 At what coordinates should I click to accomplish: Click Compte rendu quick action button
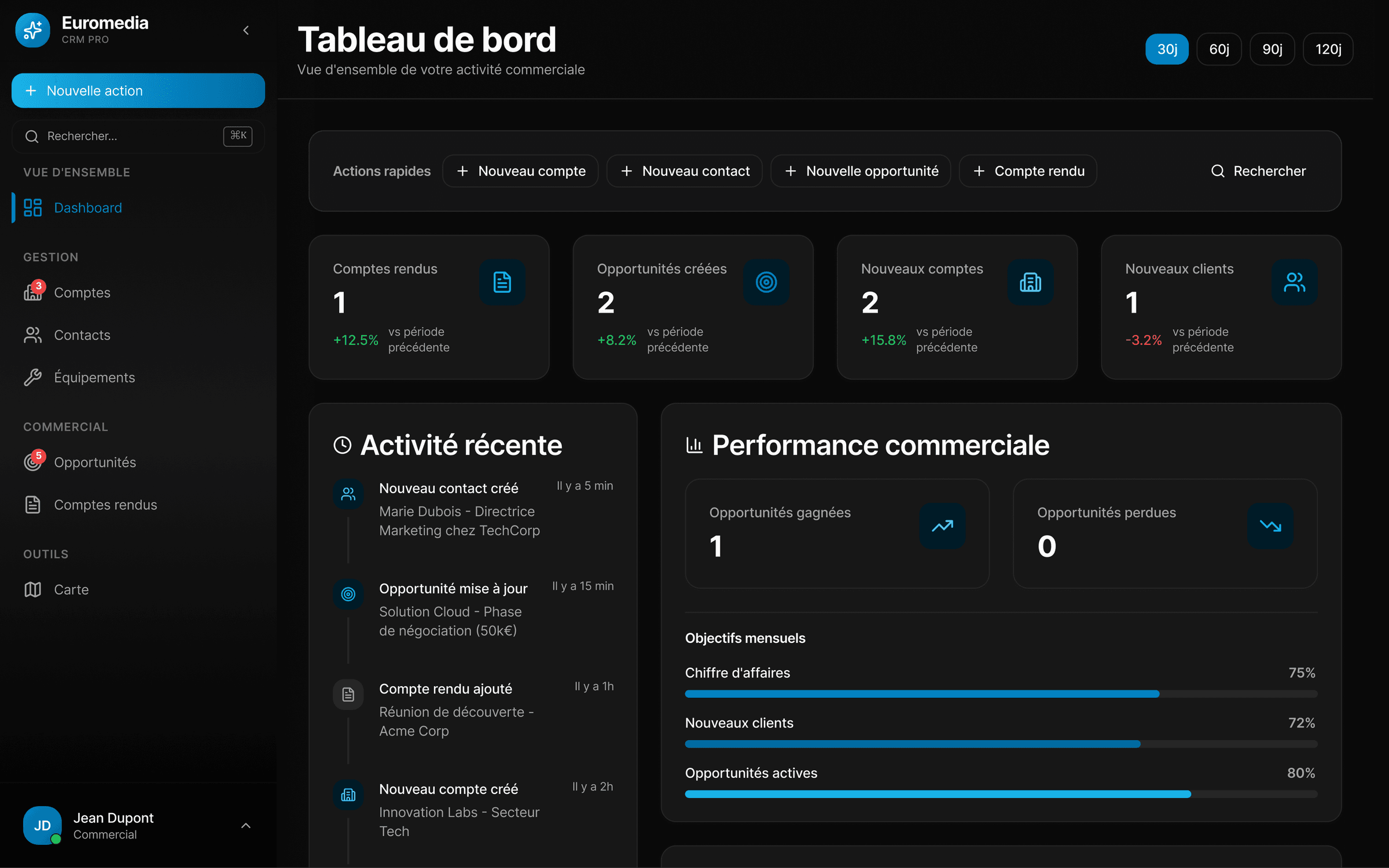pyautogui.click(x=1028, y=171)
